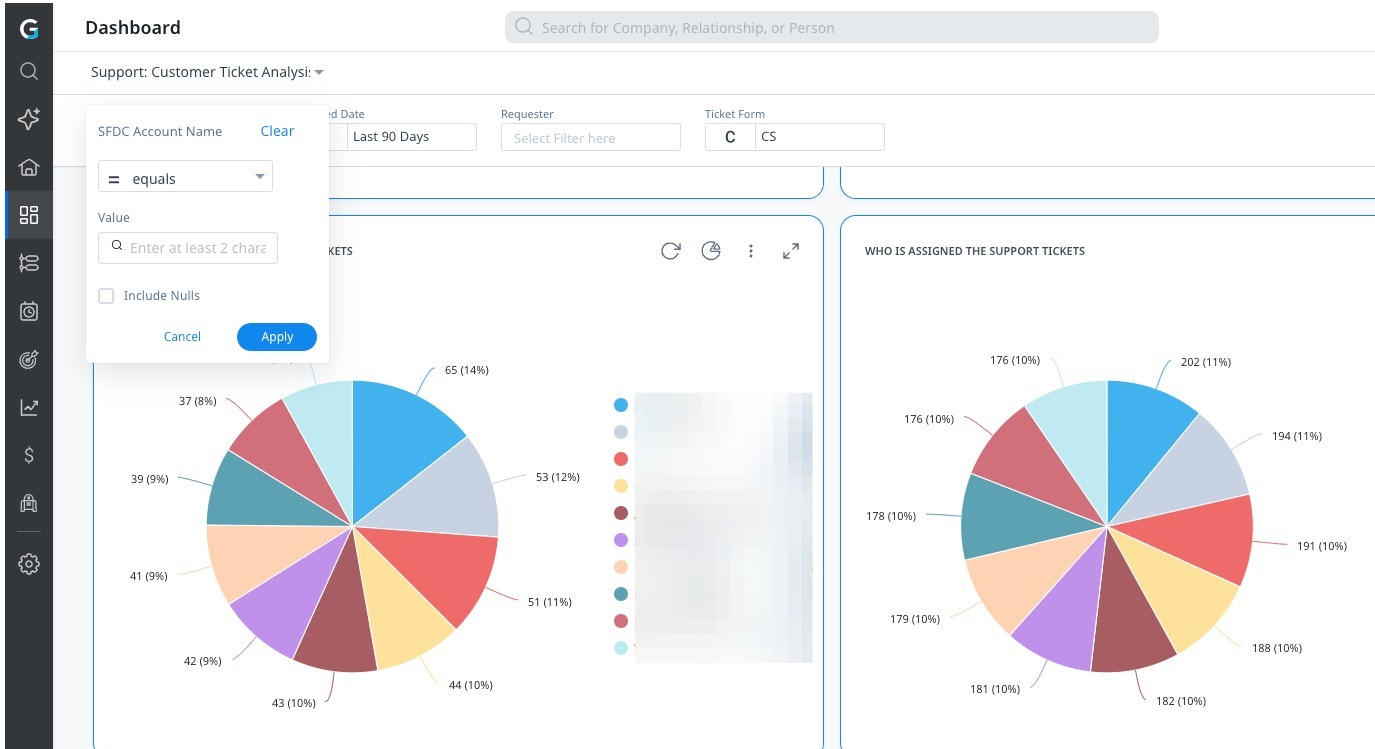Viewport: 1375px width, 749px height.
Task: Change chart type with pie icon
Action: [x=711, y=251]
